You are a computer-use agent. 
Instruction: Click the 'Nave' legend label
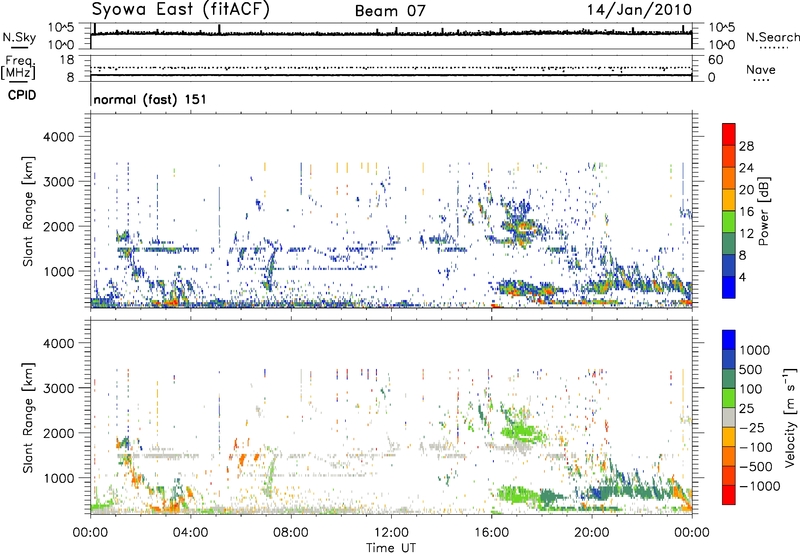(761, 69)
